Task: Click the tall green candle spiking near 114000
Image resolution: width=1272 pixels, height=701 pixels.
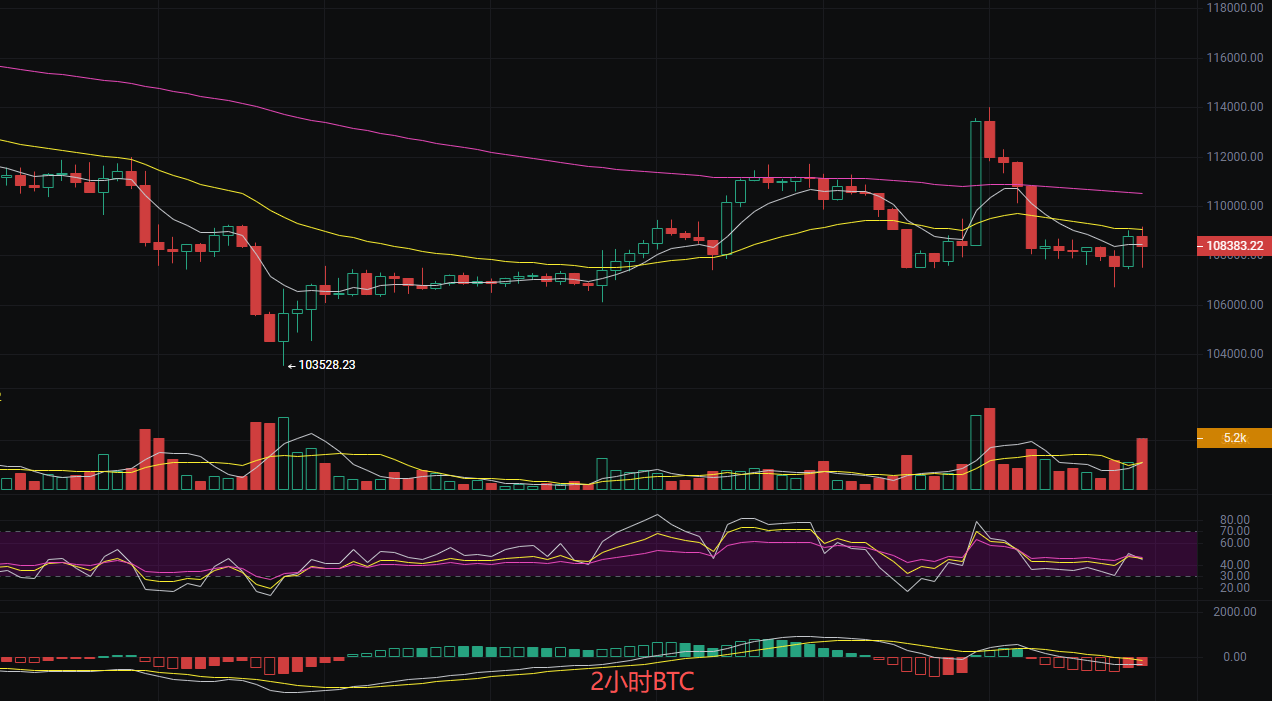Action: coord(975,182)
